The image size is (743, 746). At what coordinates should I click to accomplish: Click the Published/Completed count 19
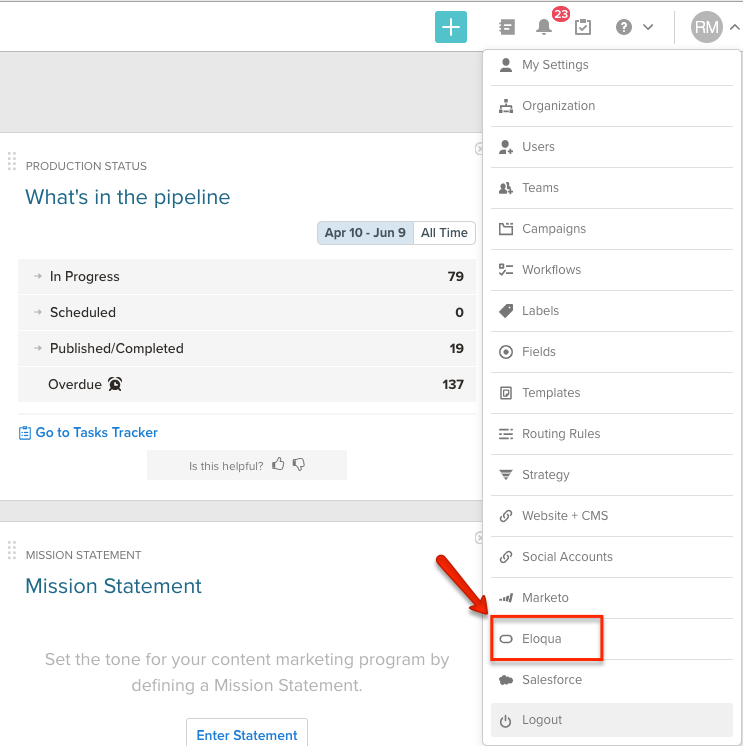(457, 349)
